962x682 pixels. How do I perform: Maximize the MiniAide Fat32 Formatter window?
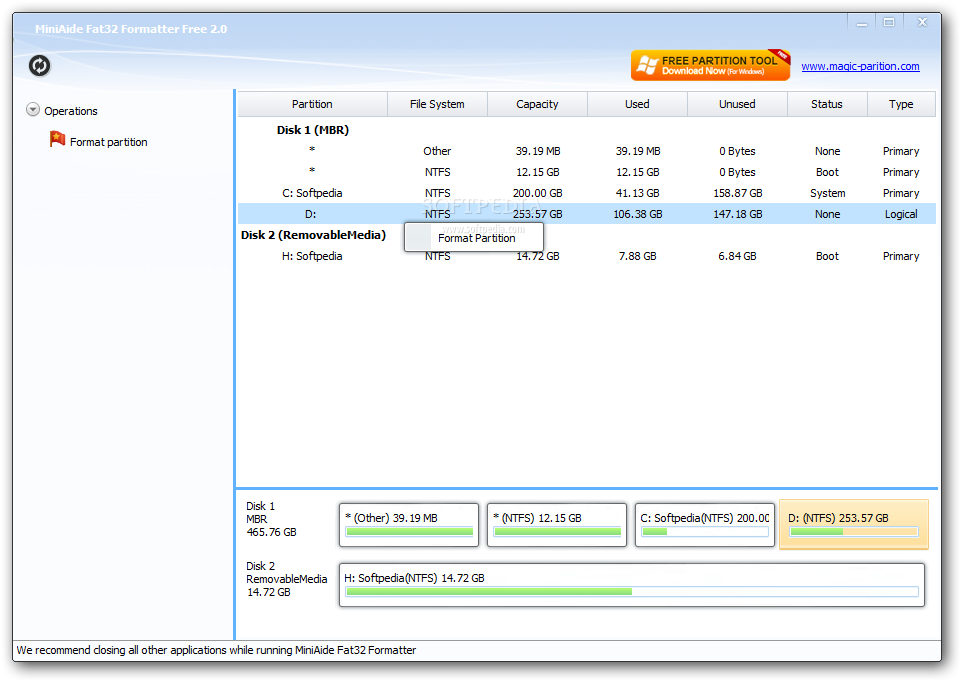[x=888, y=23]
